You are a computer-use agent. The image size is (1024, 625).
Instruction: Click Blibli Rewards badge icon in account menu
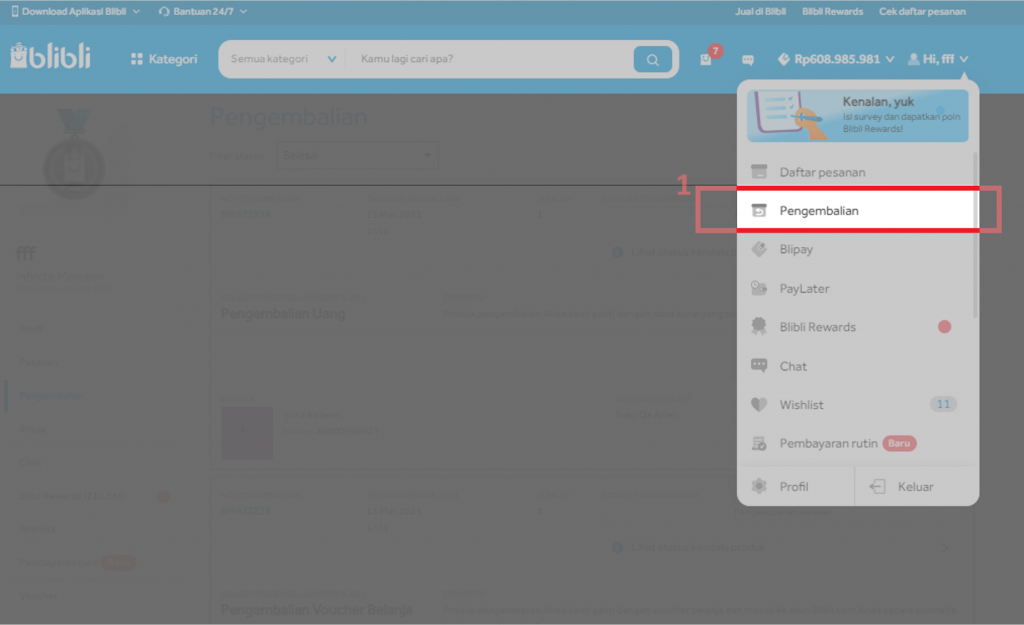(759, 327)
